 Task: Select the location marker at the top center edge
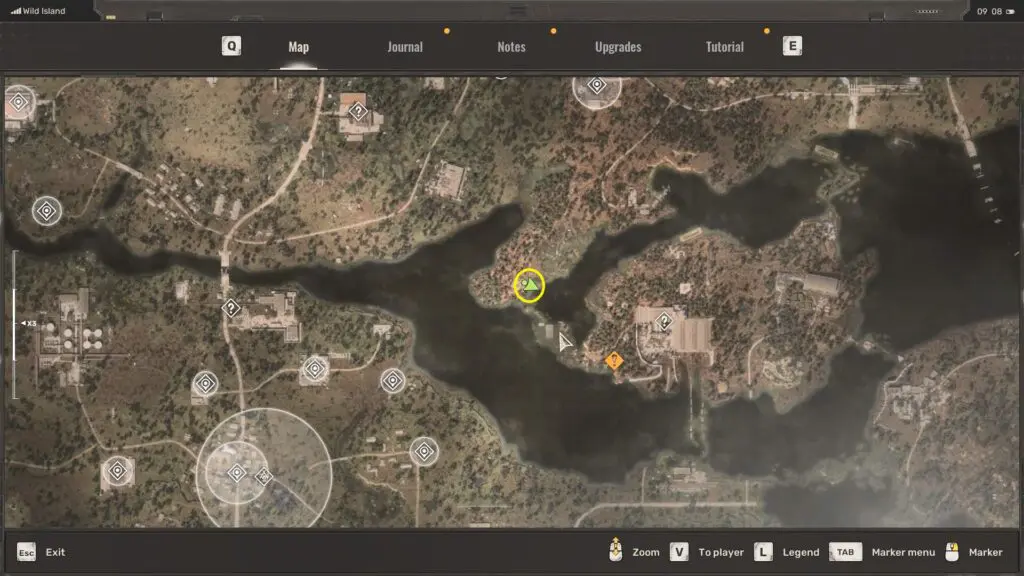(x=597, y=86)
